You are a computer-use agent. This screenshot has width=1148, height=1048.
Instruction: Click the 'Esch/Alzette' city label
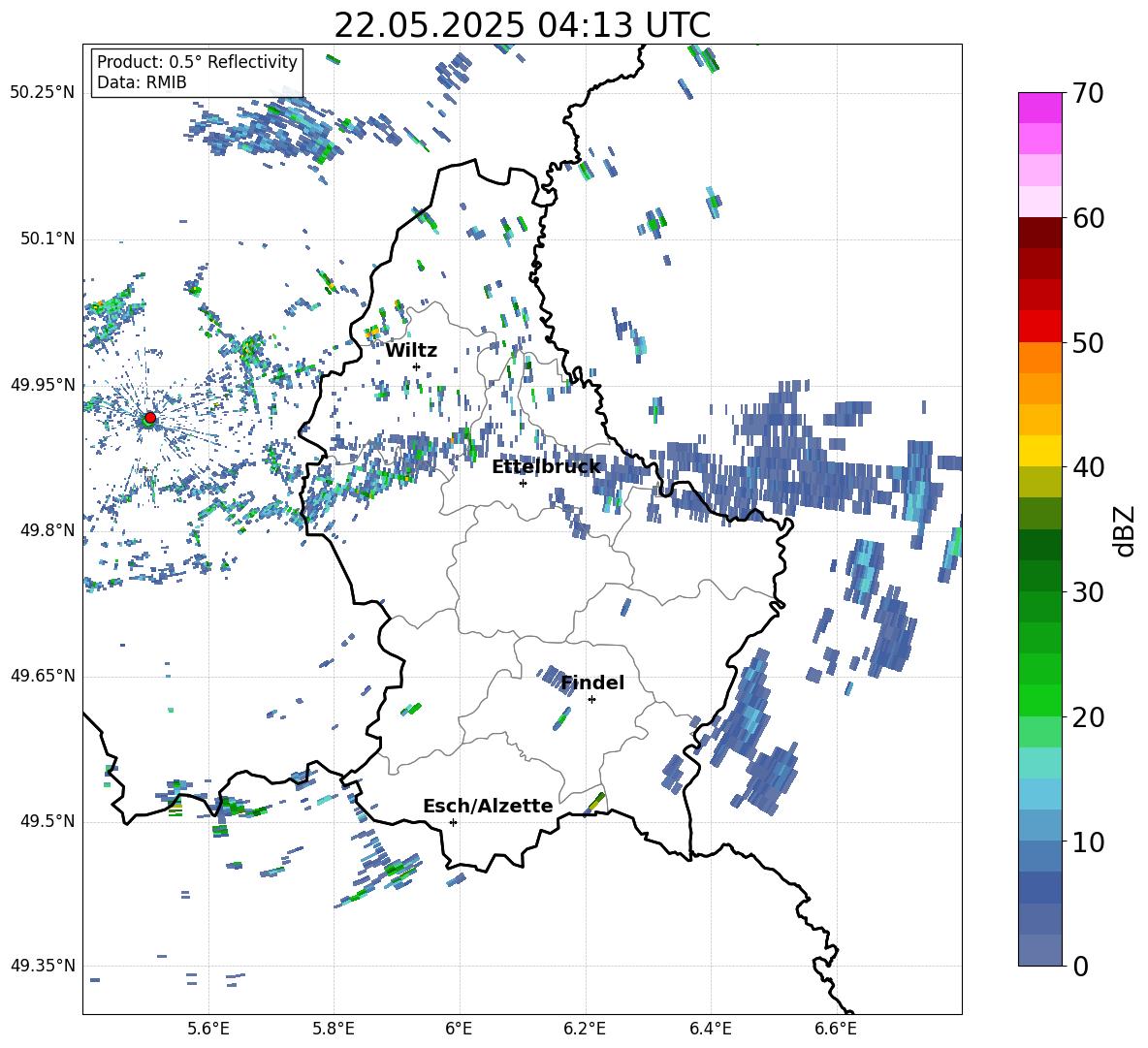488,806
